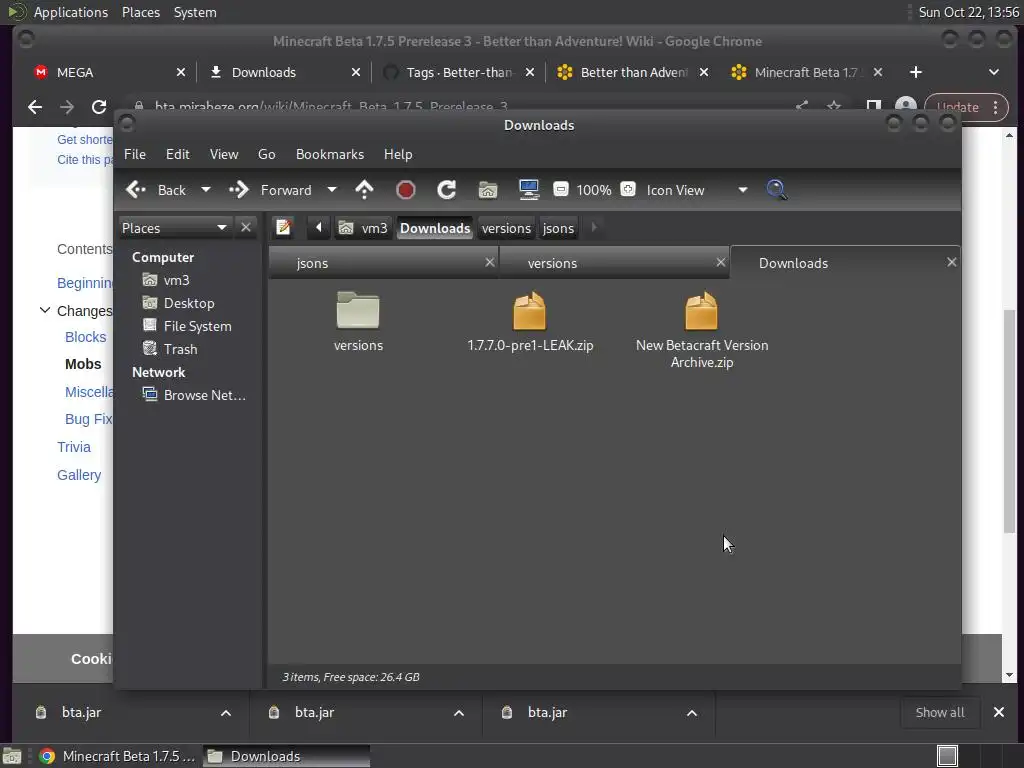Open the Chrome profile avatar
1024x768 pixels.
(x=906, y=106)
